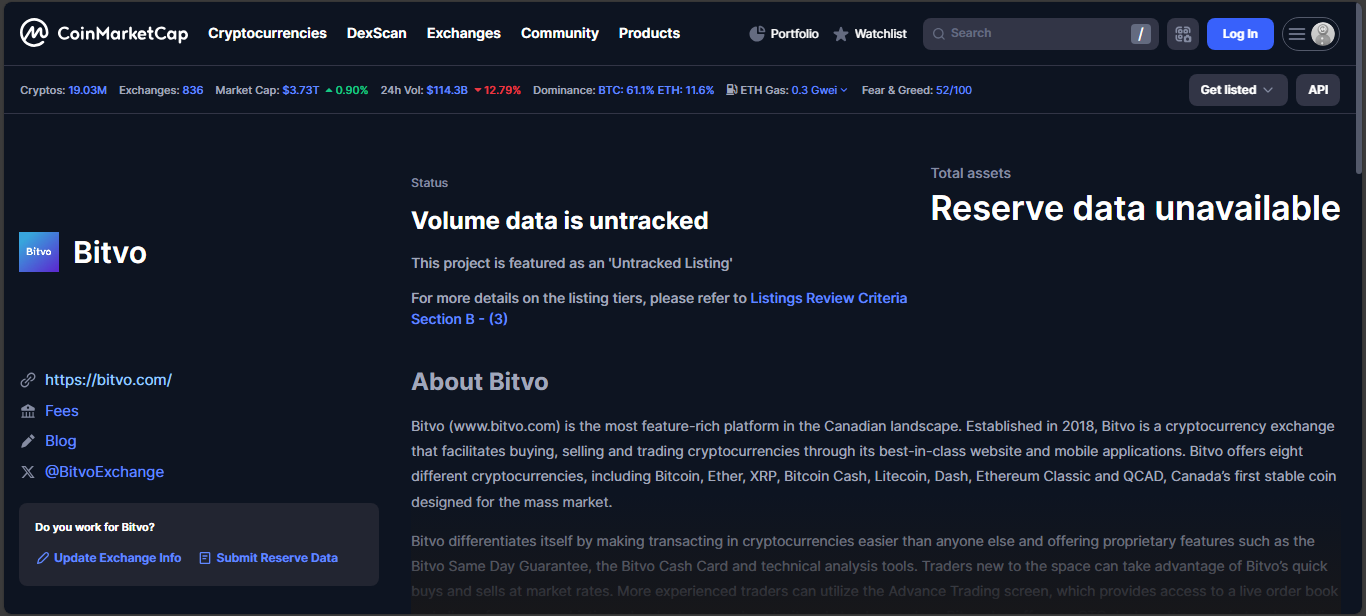1366x616 pixels.
Task: Open the https://bitvo.com/ website link
Action: 108,380
